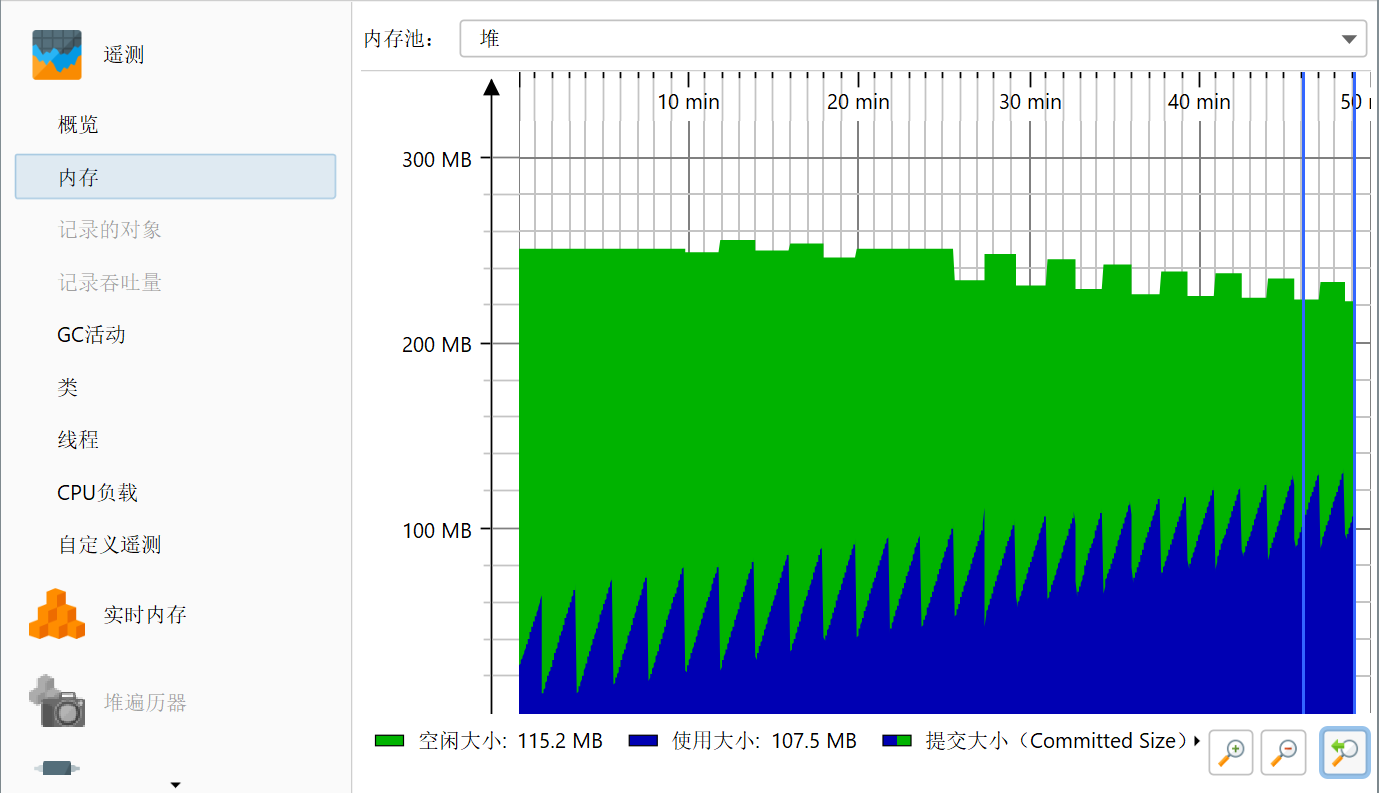Open the GC活动 view
Viewport: 1379px width, 793px height.
point(91,335)
